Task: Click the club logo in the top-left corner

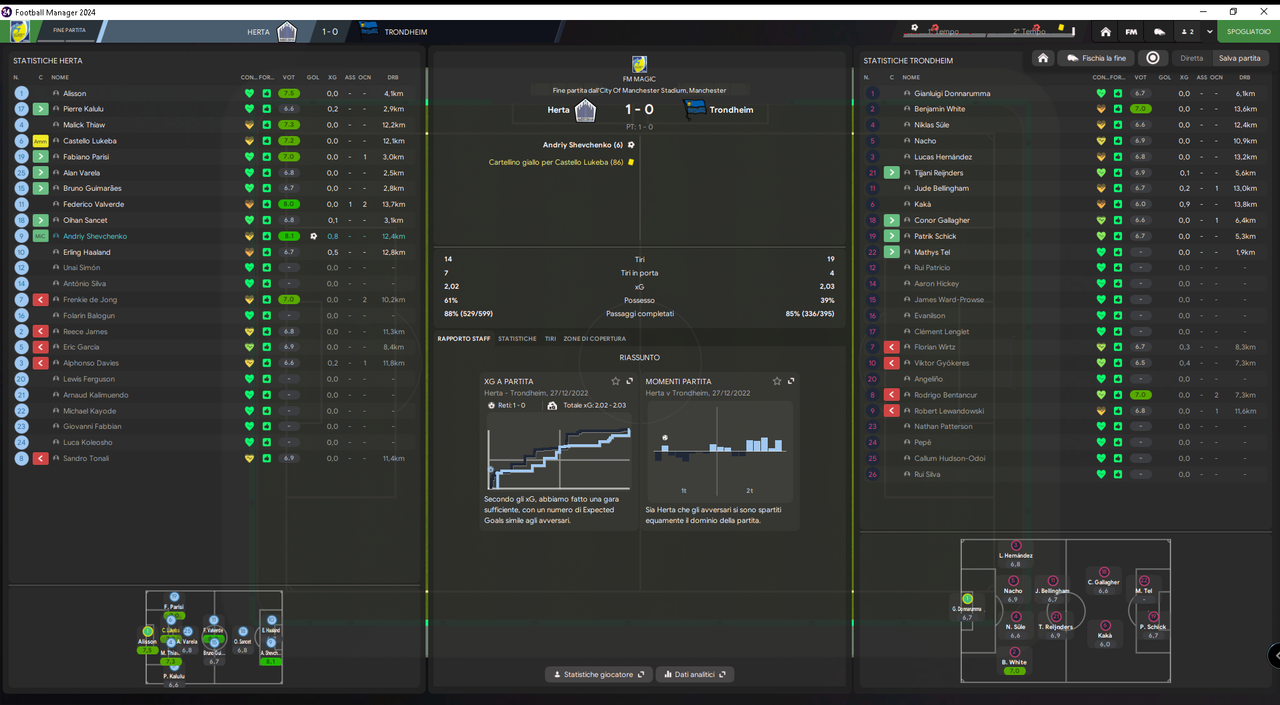Action: (19, 31)
